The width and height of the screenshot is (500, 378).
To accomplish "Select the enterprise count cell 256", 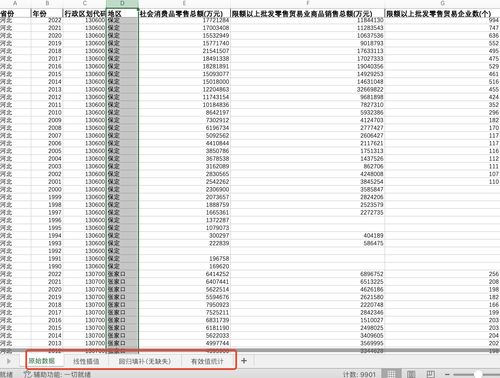I will tap(442, 274).
